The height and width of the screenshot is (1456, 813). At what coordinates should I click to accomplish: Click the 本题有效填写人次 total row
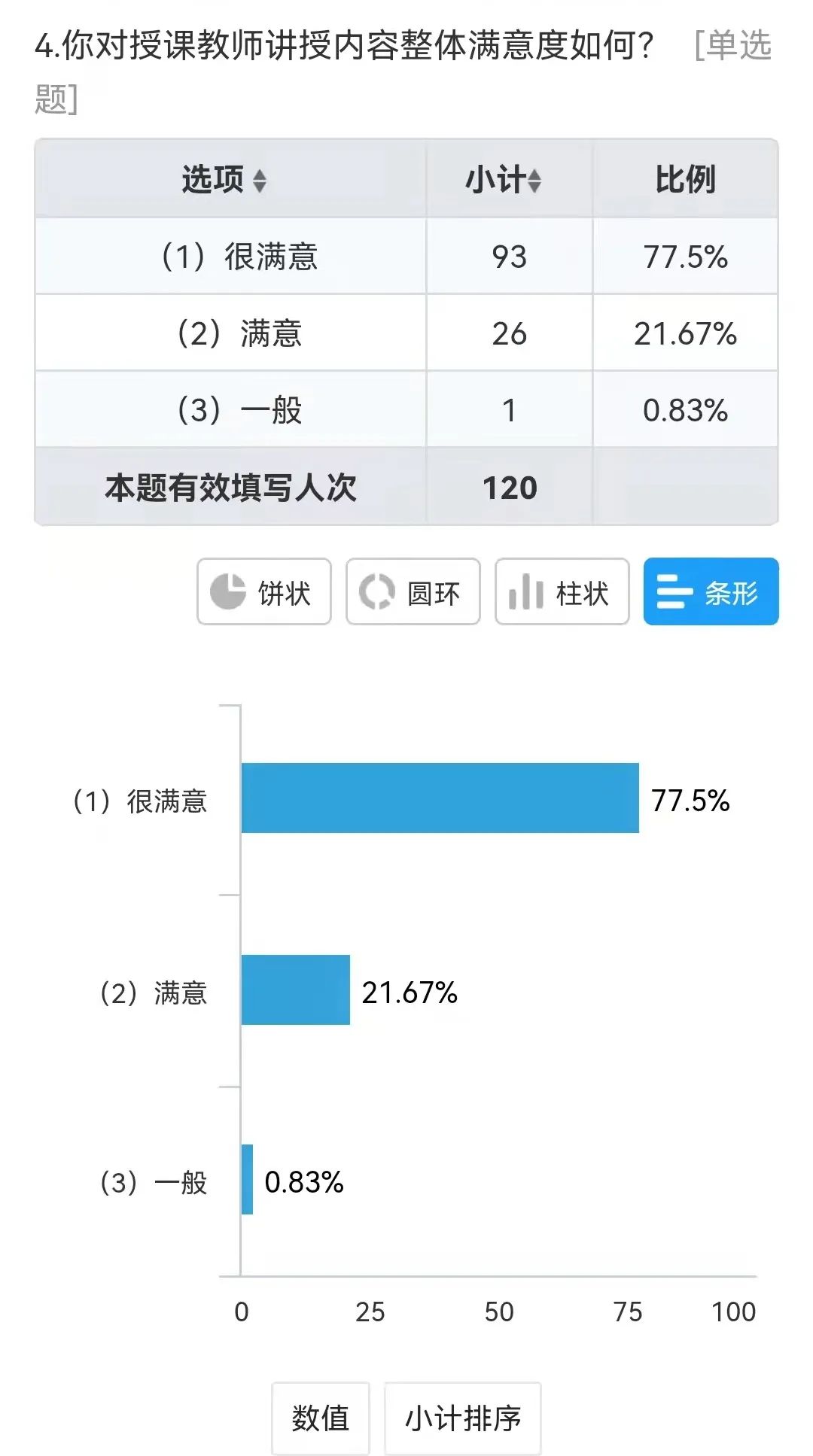pyautogui.click(x=406, y=487)
